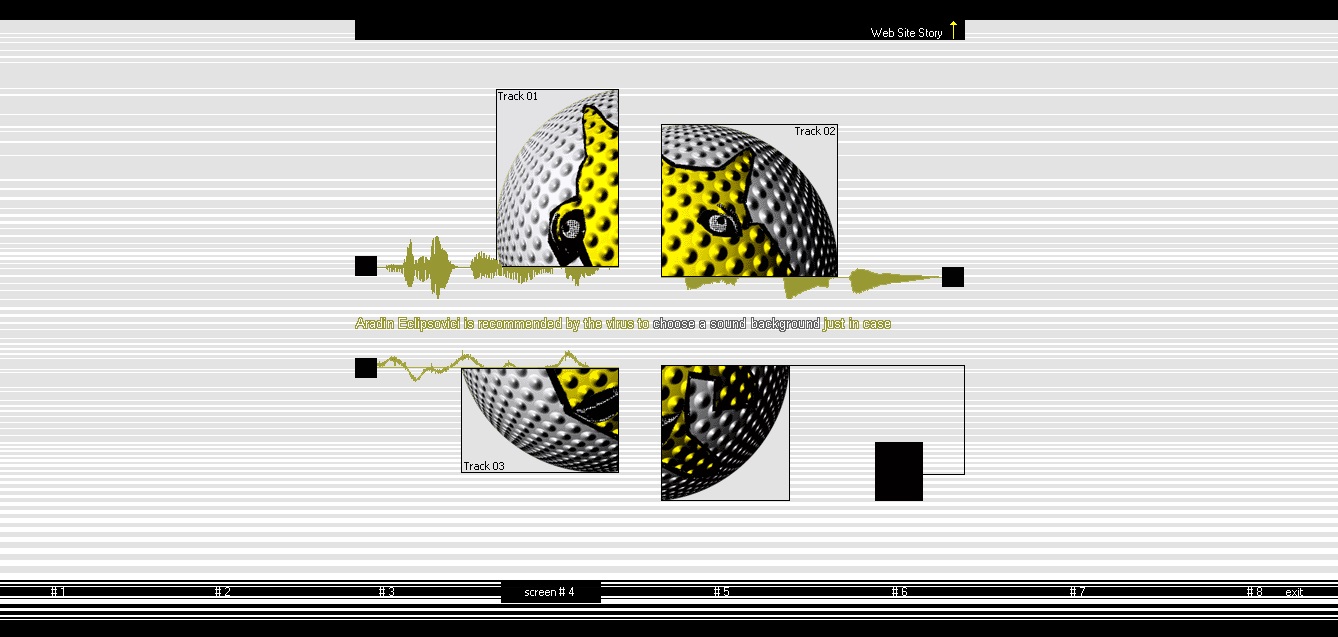Image resolution: width=1338 pixels, height=637 pixels.
Task: Click the Aradin Eclipsovici sound background text
Action: click(622, 324)
